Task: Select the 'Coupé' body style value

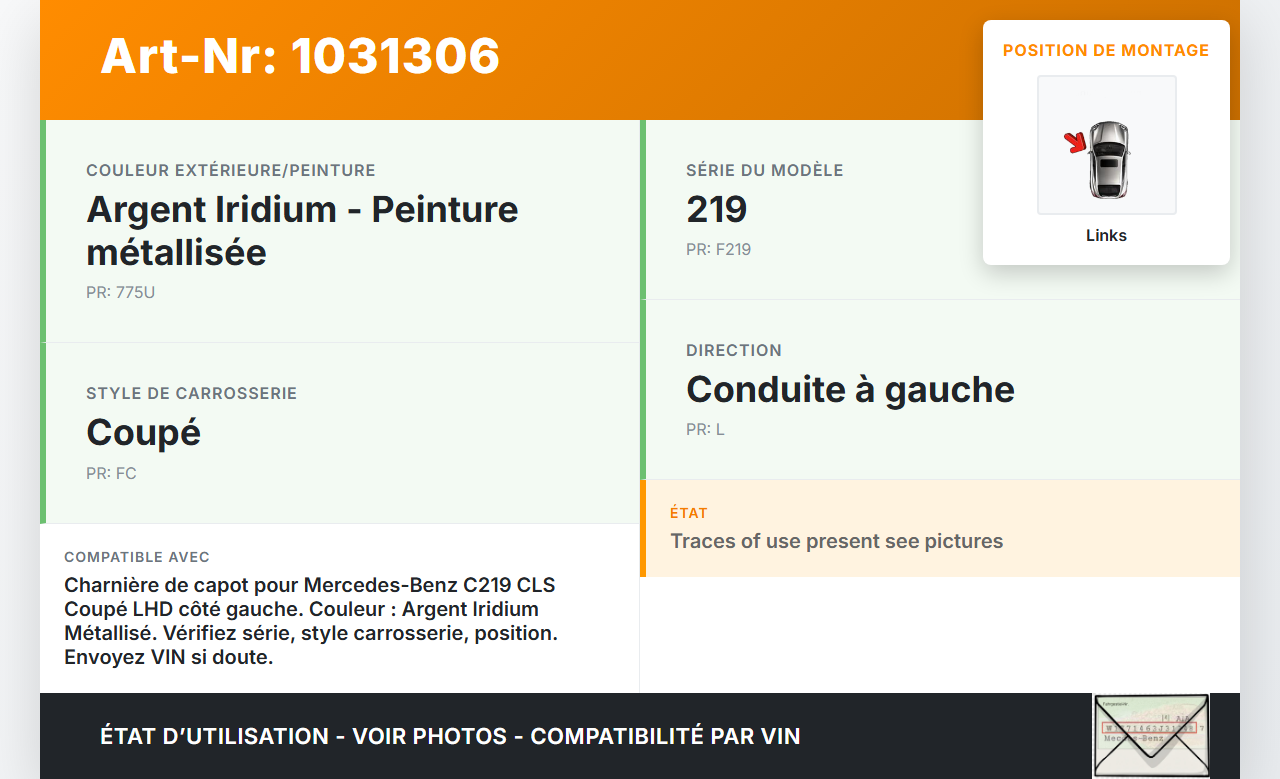Action: [x=143, y=432]
